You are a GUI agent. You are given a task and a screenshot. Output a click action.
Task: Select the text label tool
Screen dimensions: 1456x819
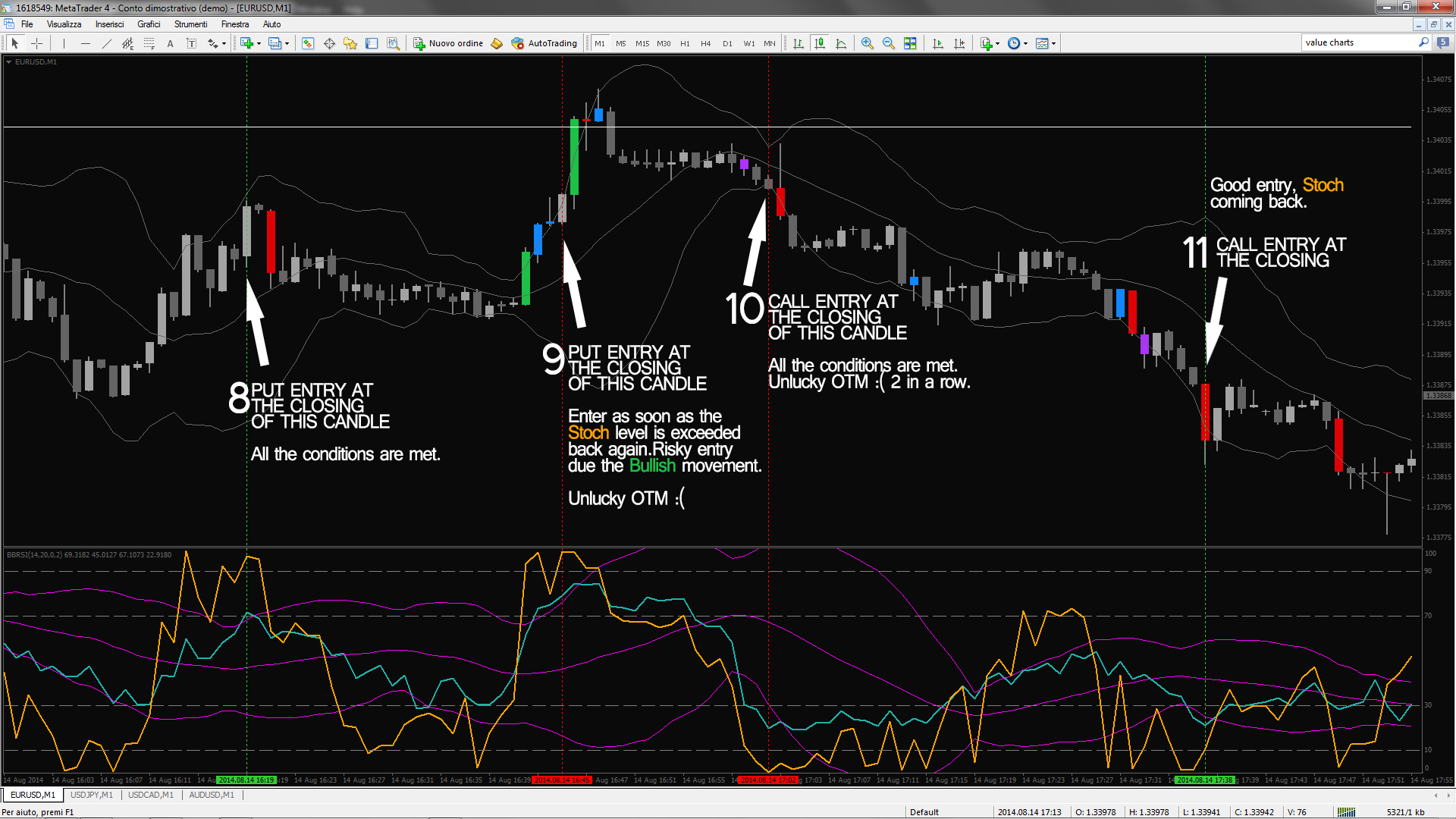point(192,43)
